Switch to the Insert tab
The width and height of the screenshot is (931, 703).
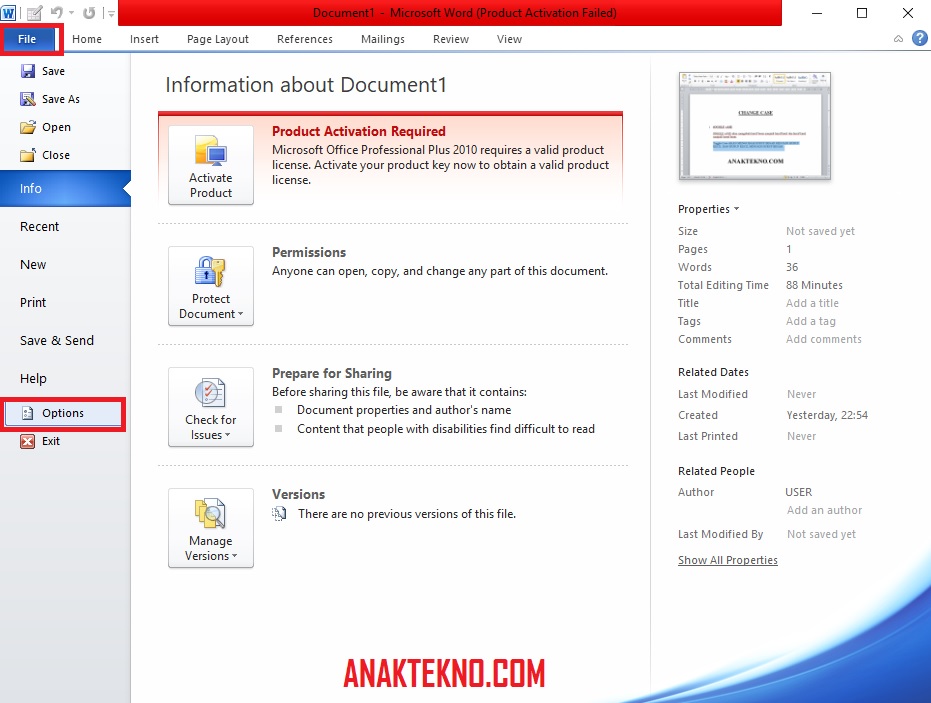tap(144, 39)
